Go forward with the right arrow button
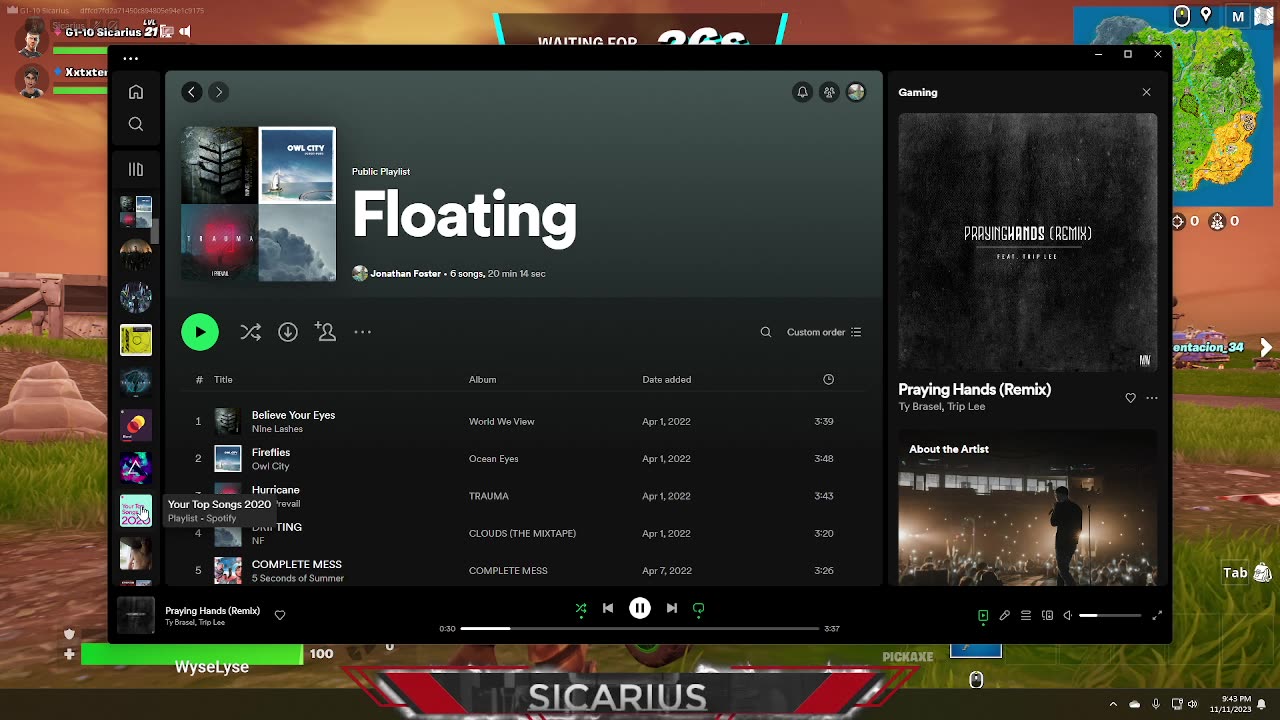The image size is (1280, 720). (x=218, y=92)
